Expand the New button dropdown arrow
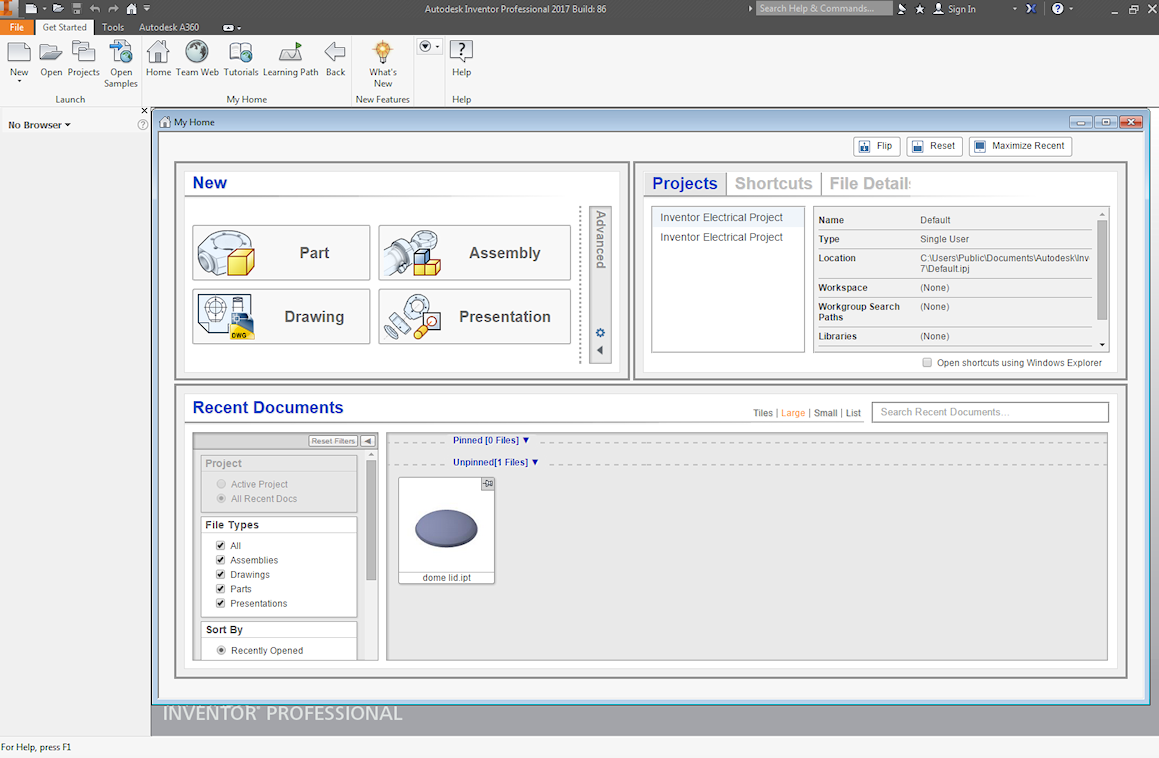 [19, 81]
